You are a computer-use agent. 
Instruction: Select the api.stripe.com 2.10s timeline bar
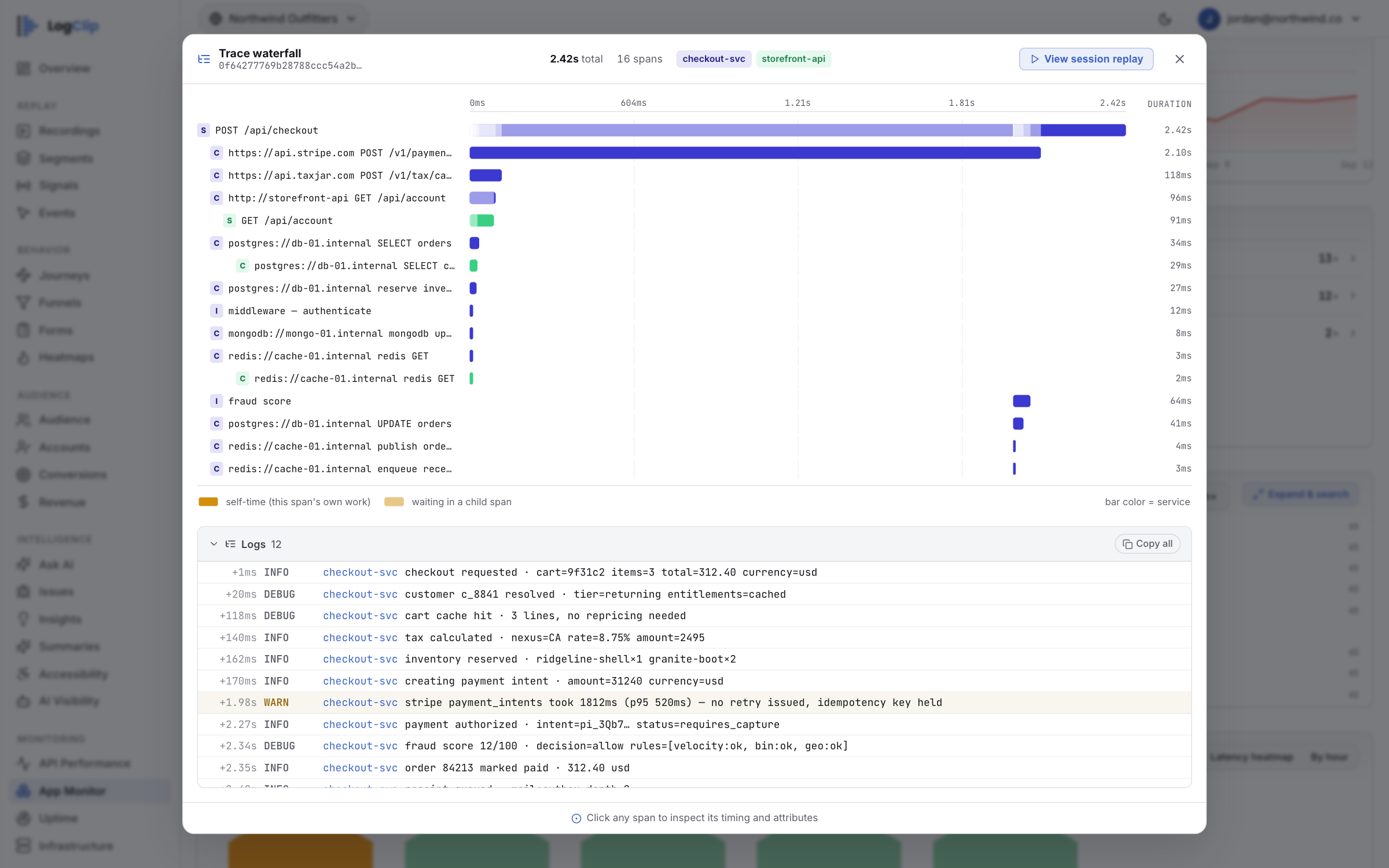(755, 153)
